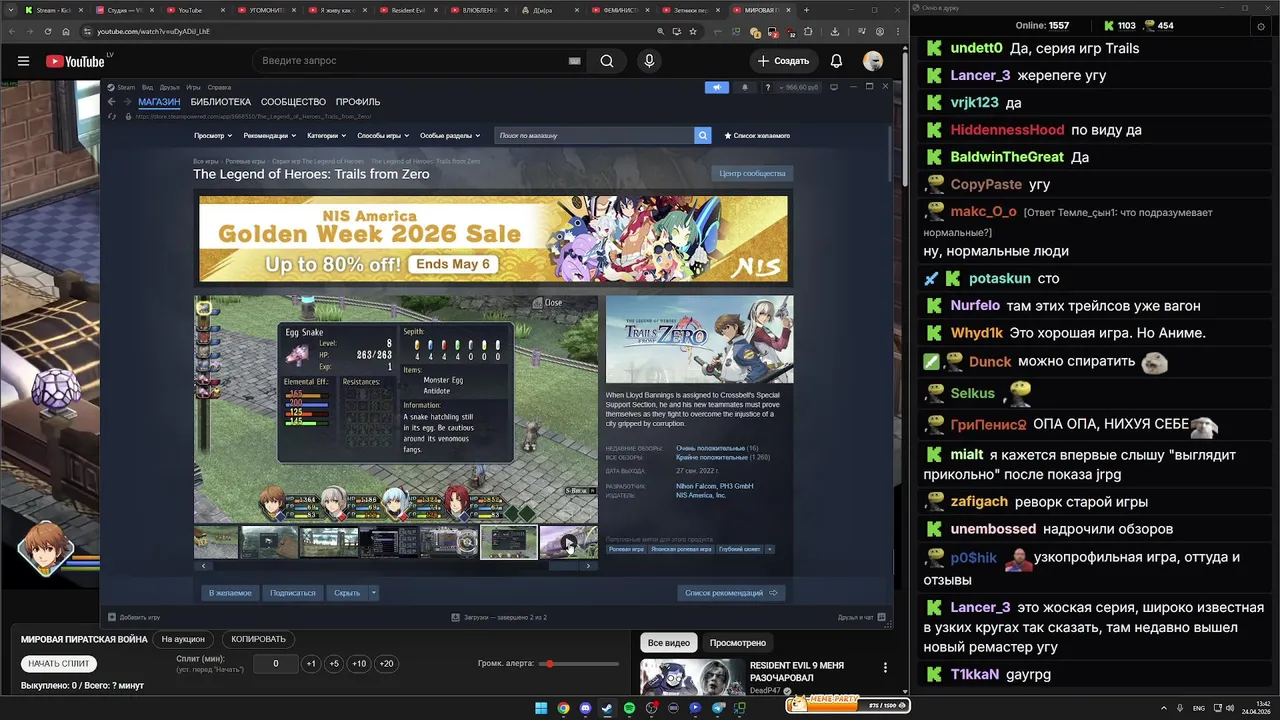Add twenty minutes with +20 button
This screenshot has width=1280, height=720.
(386, 663)
